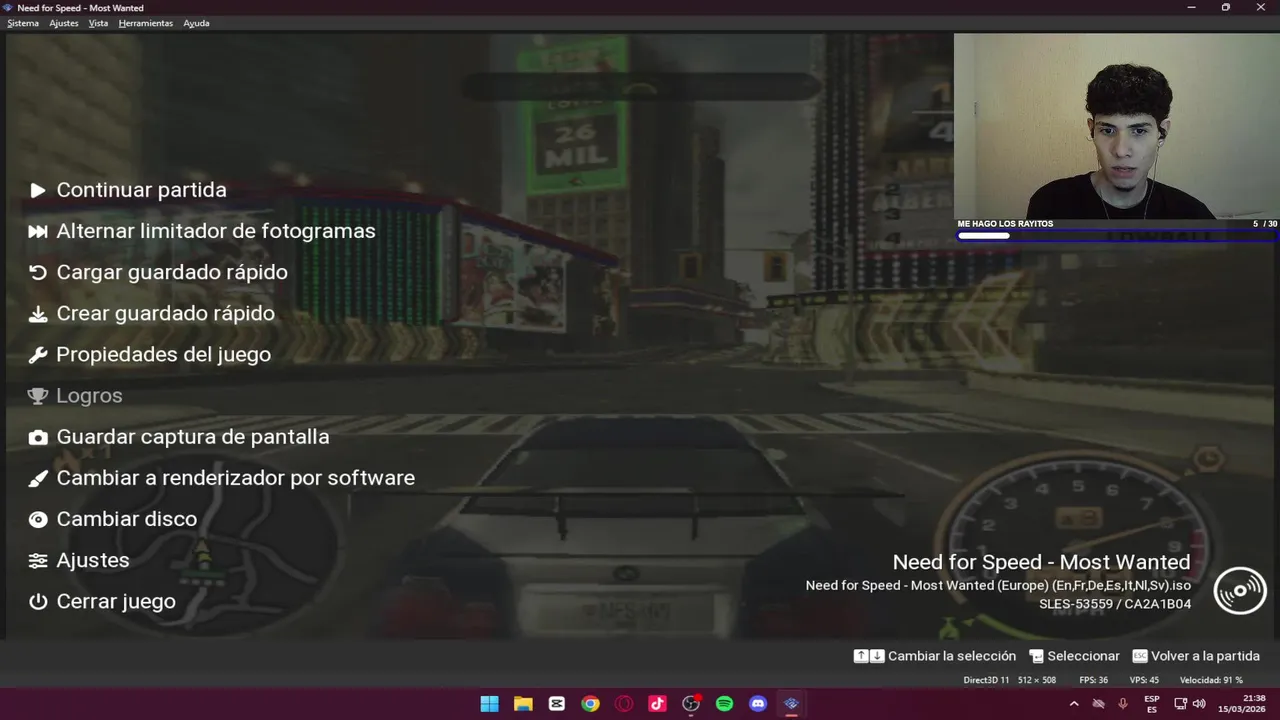
Task: Open the Sistema menu
Action: pos(23,23)
